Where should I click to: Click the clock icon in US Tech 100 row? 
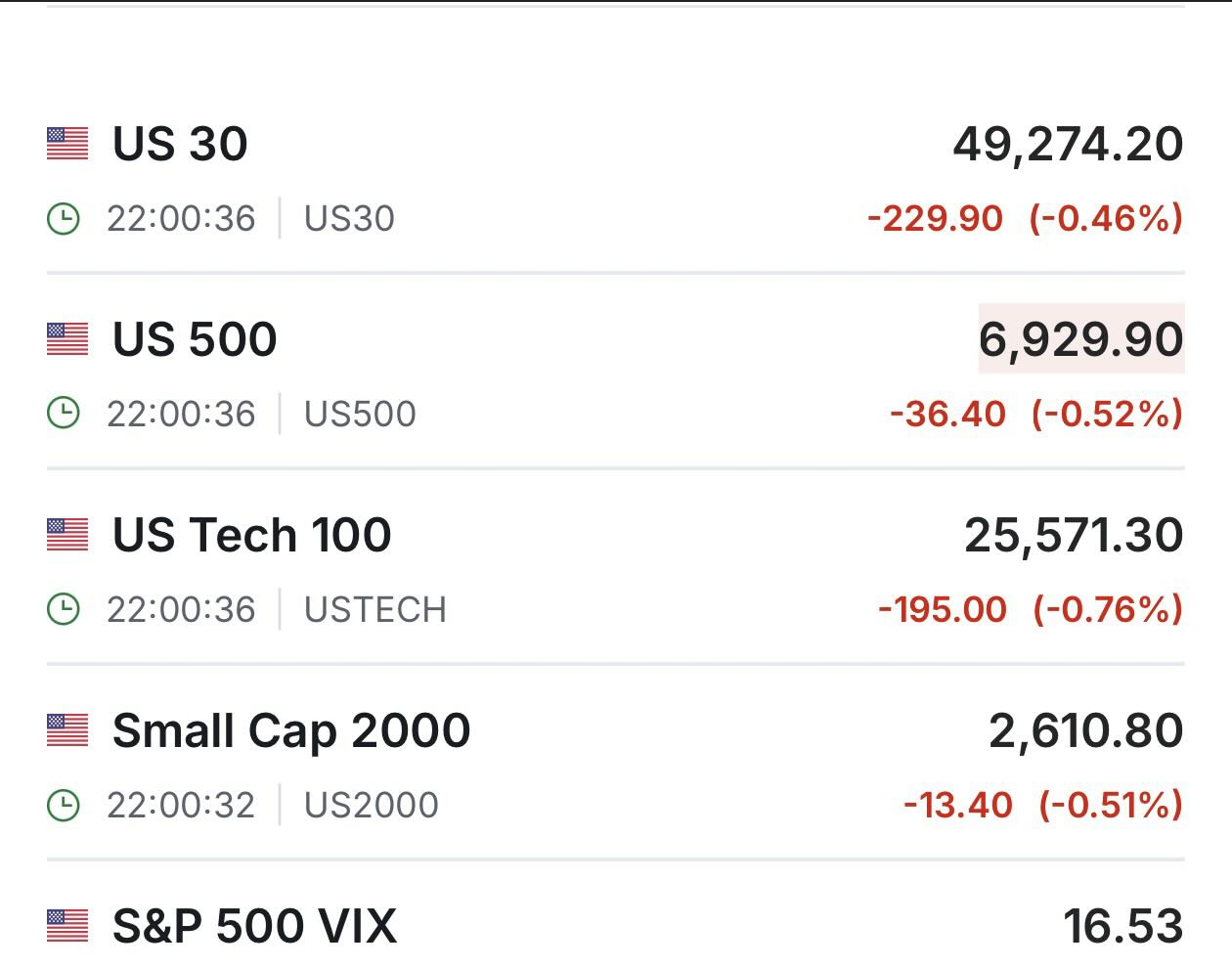click(64, 609)
